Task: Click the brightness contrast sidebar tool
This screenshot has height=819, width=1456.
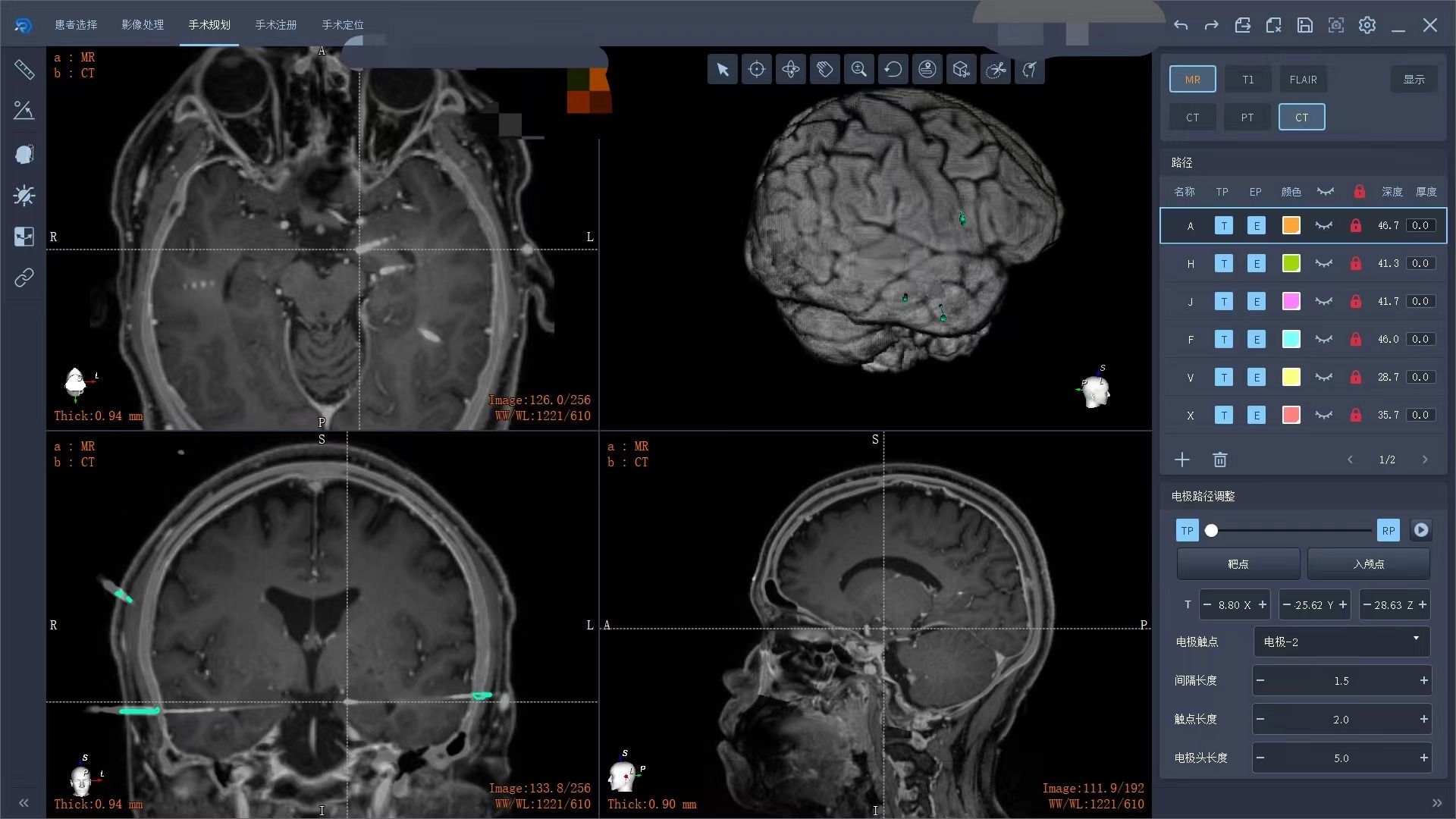Action: (24, 196)
